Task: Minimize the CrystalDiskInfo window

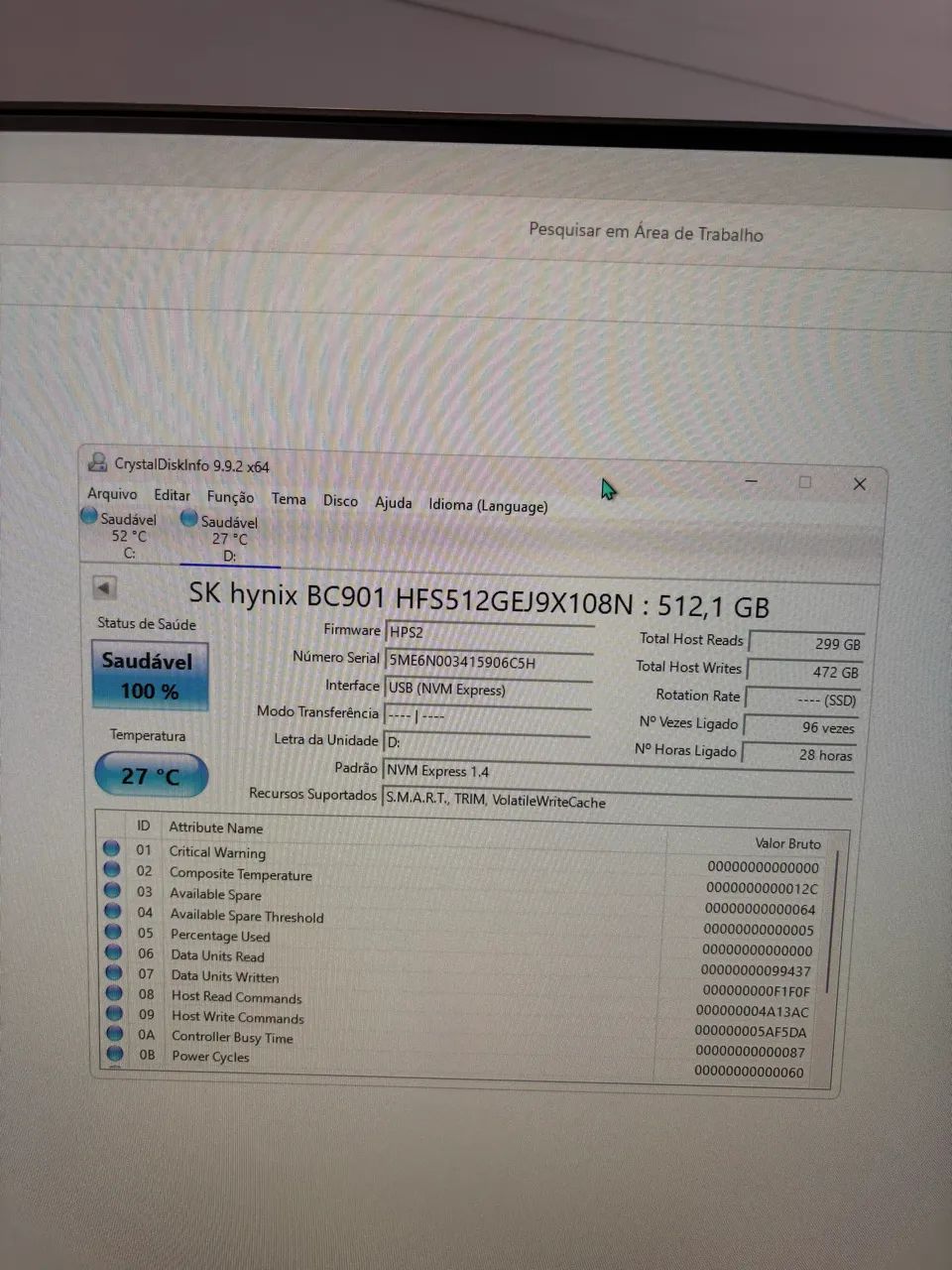Action: click(x=751, y=481)
